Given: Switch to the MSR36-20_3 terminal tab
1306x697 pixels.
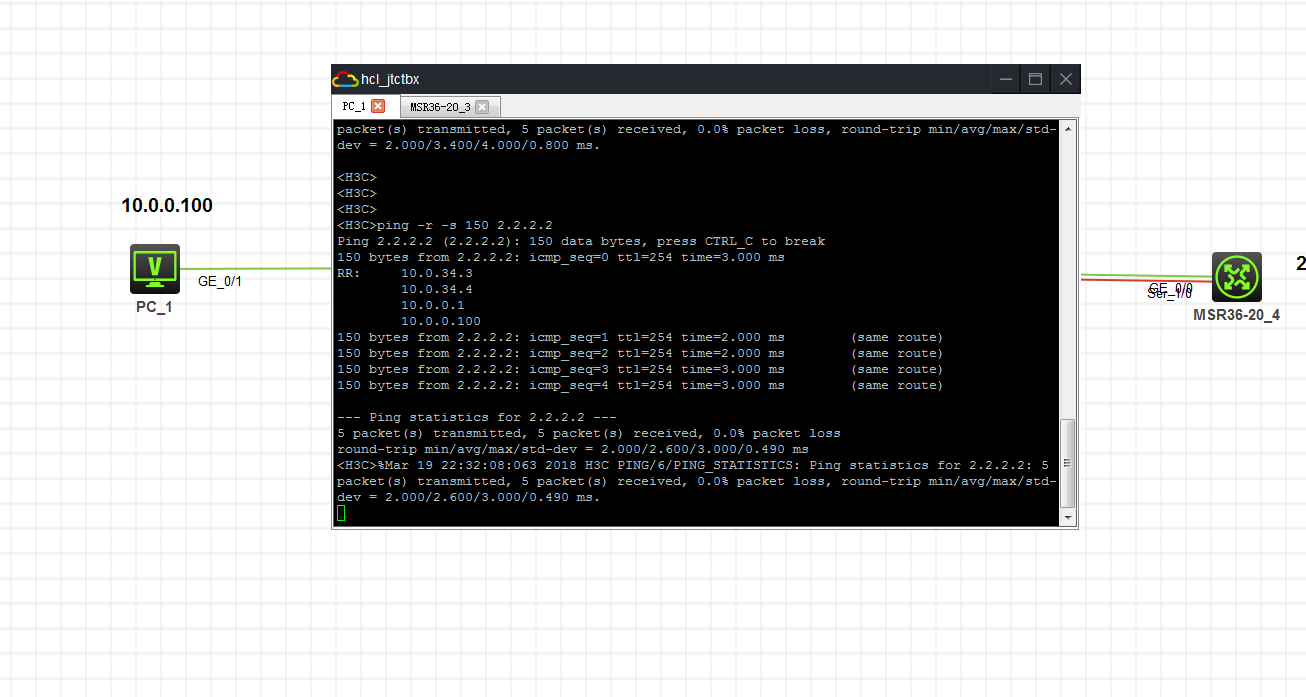Looking at the screenshot, I should (440, 107).
